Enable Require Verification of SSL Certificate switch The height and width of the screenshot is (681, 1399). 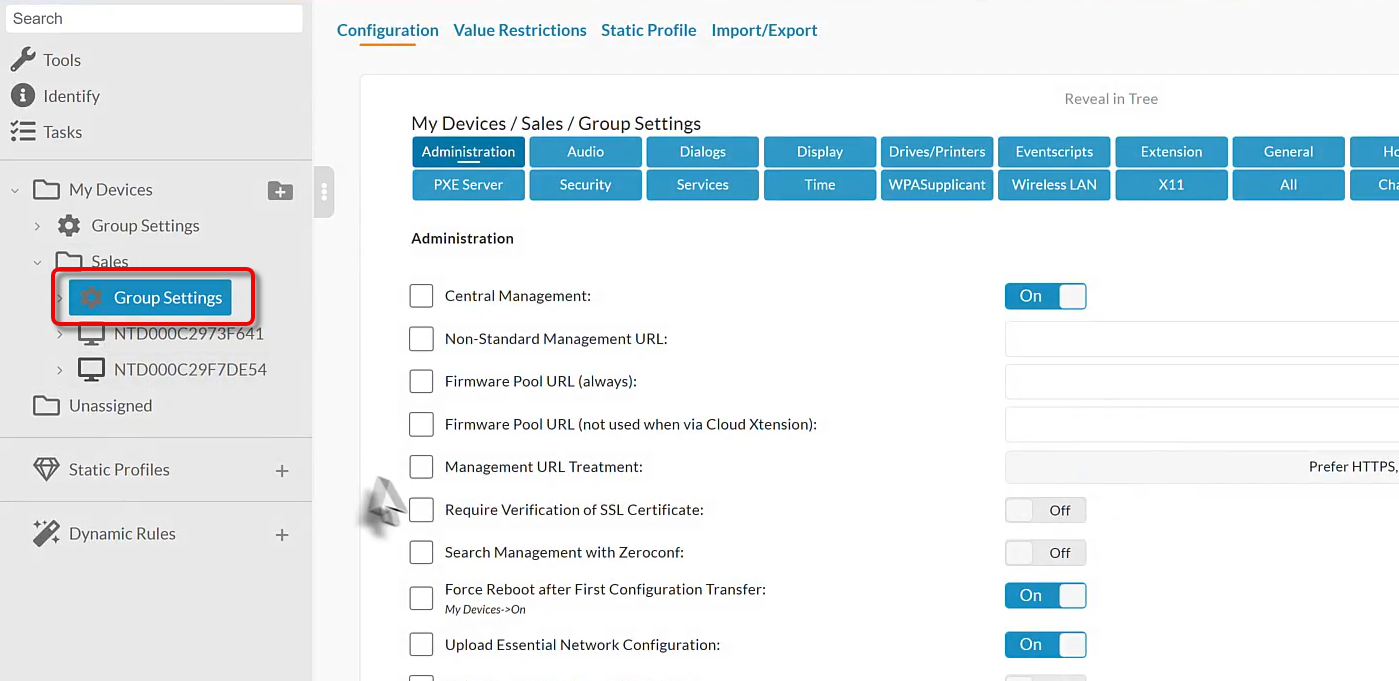1045,510
